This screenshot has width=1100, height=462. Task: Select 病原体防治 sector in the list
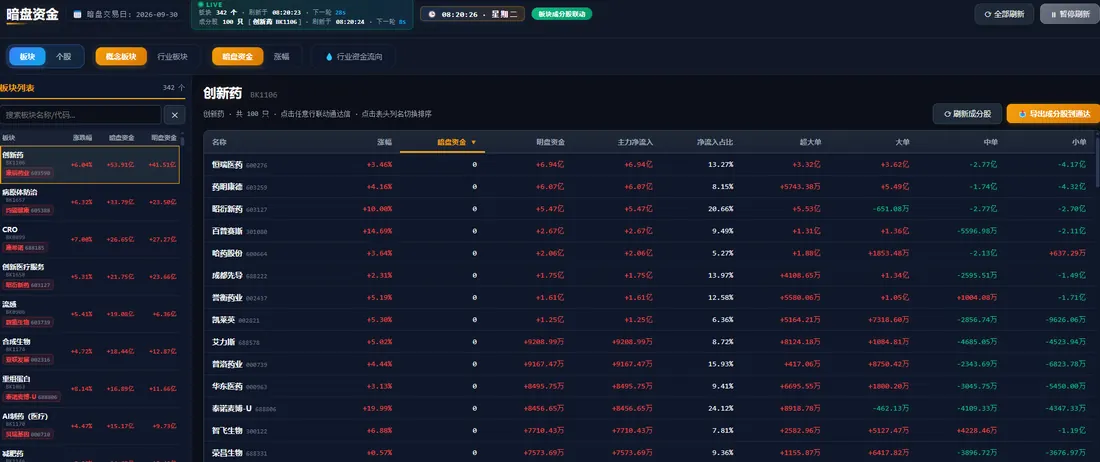[x=90, y=203]
